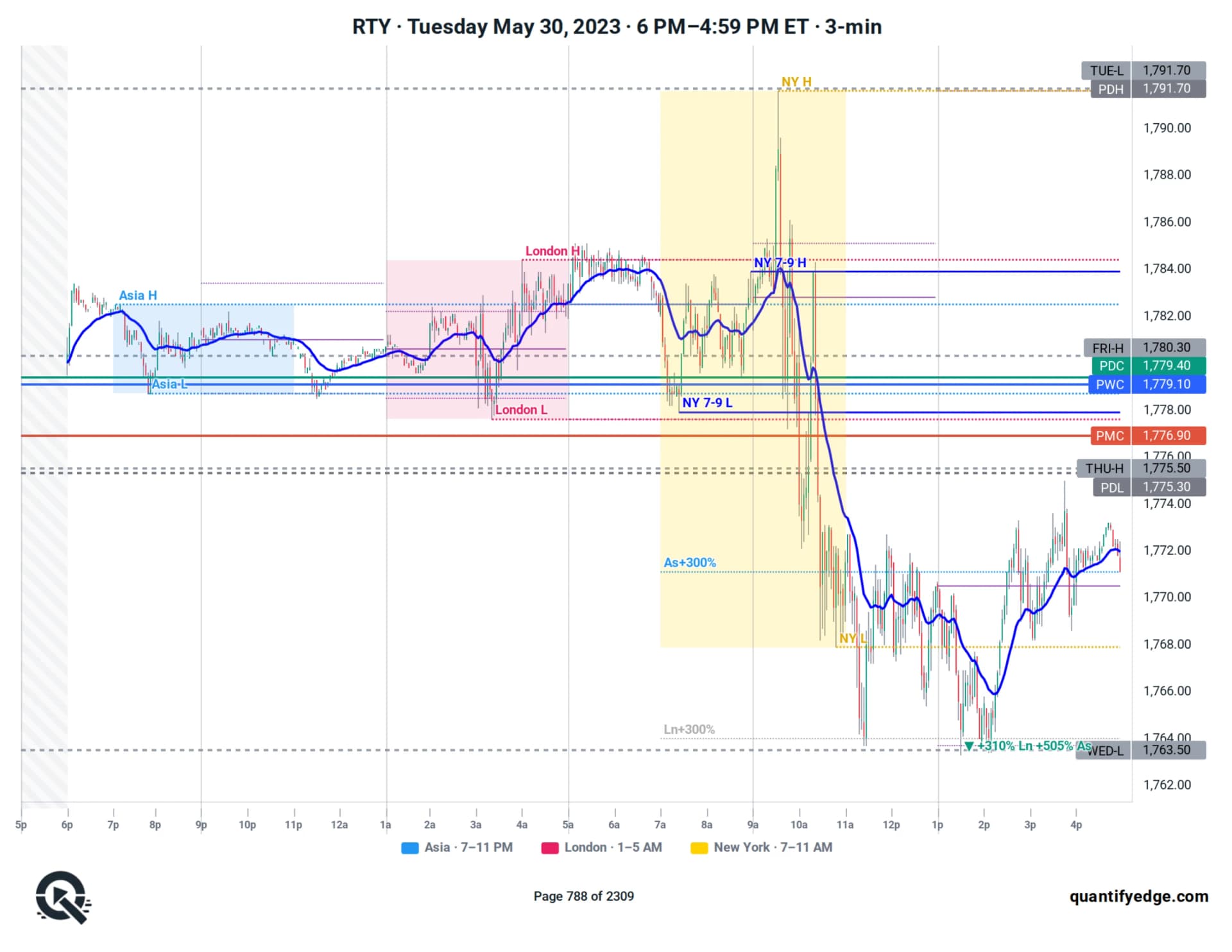The image size is (1232, 952).
Task: Click the blue Asia legend swatch
Action: pyautogui.click(x=409, y=847)
